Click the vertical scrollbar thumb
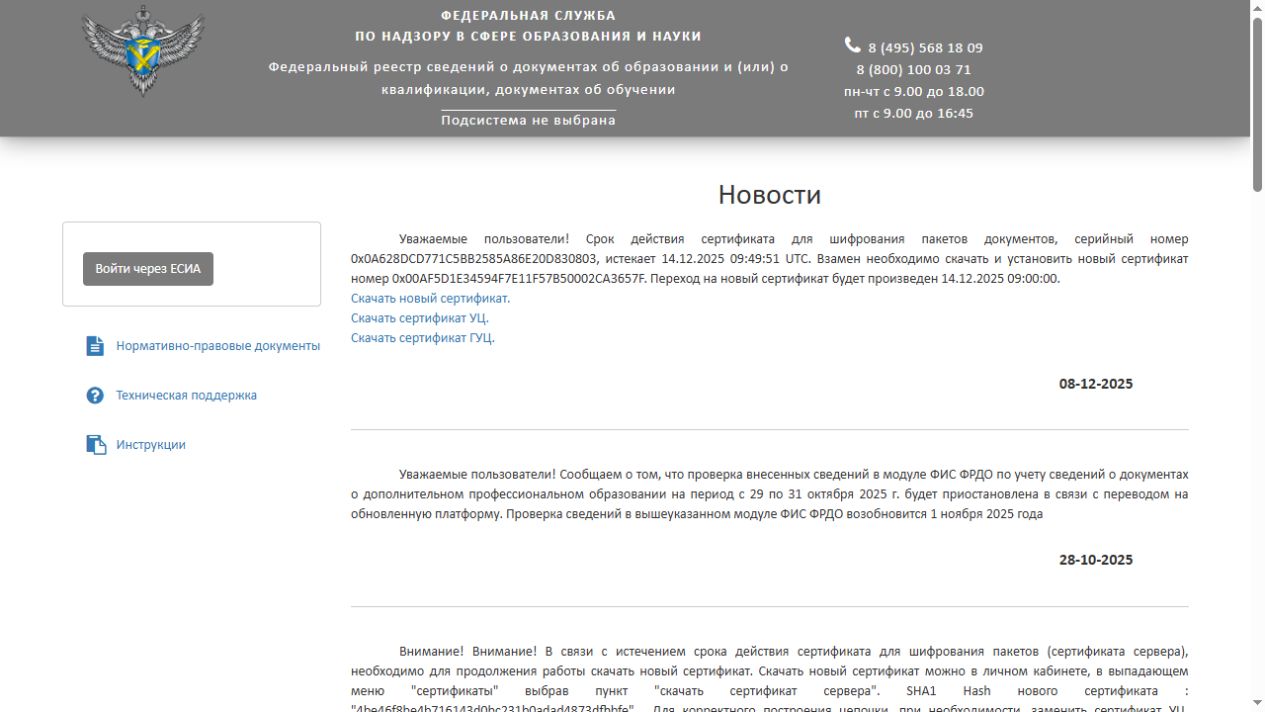The width and height of the screenshot is (1265, 712). click(1257, 103)
